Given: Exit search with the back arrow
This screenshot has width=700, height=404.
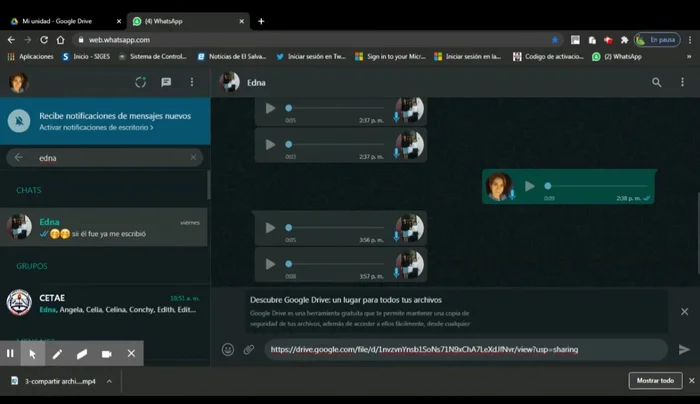Looking at the screenshot, I should coord(18,158).
